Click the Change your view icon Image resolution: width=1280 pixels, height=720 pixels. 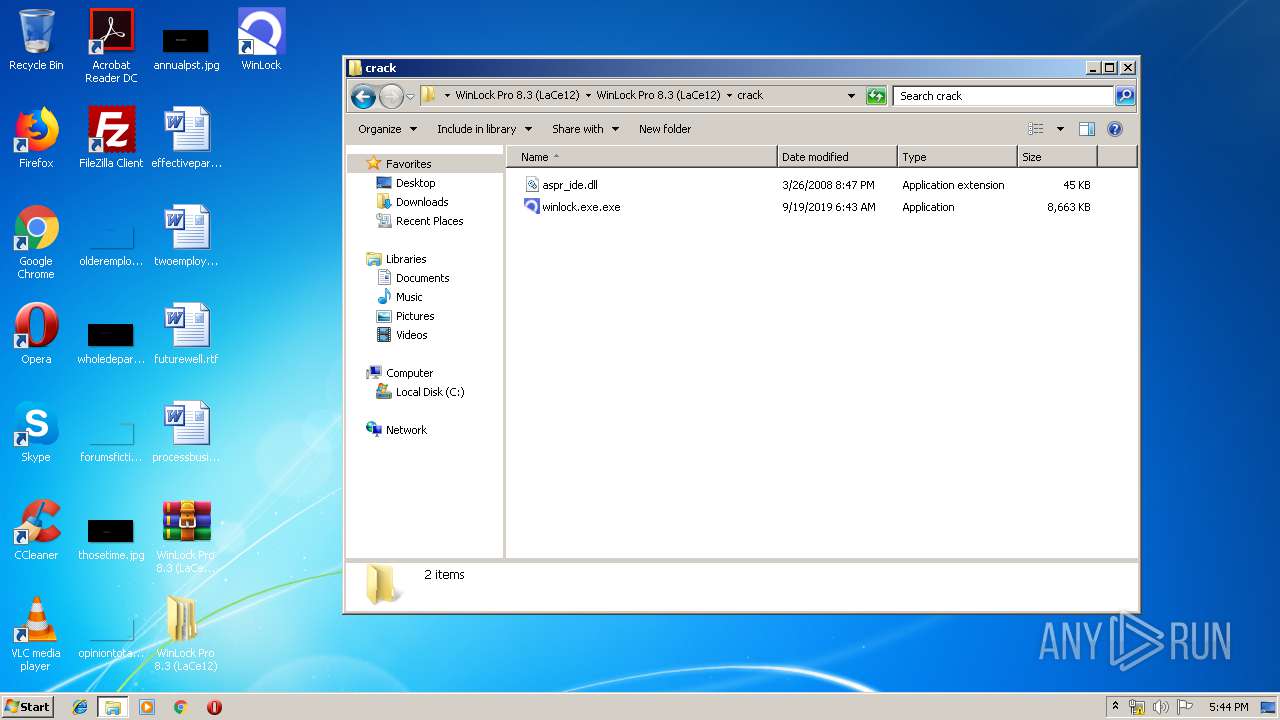click(x=1036, y=129)
